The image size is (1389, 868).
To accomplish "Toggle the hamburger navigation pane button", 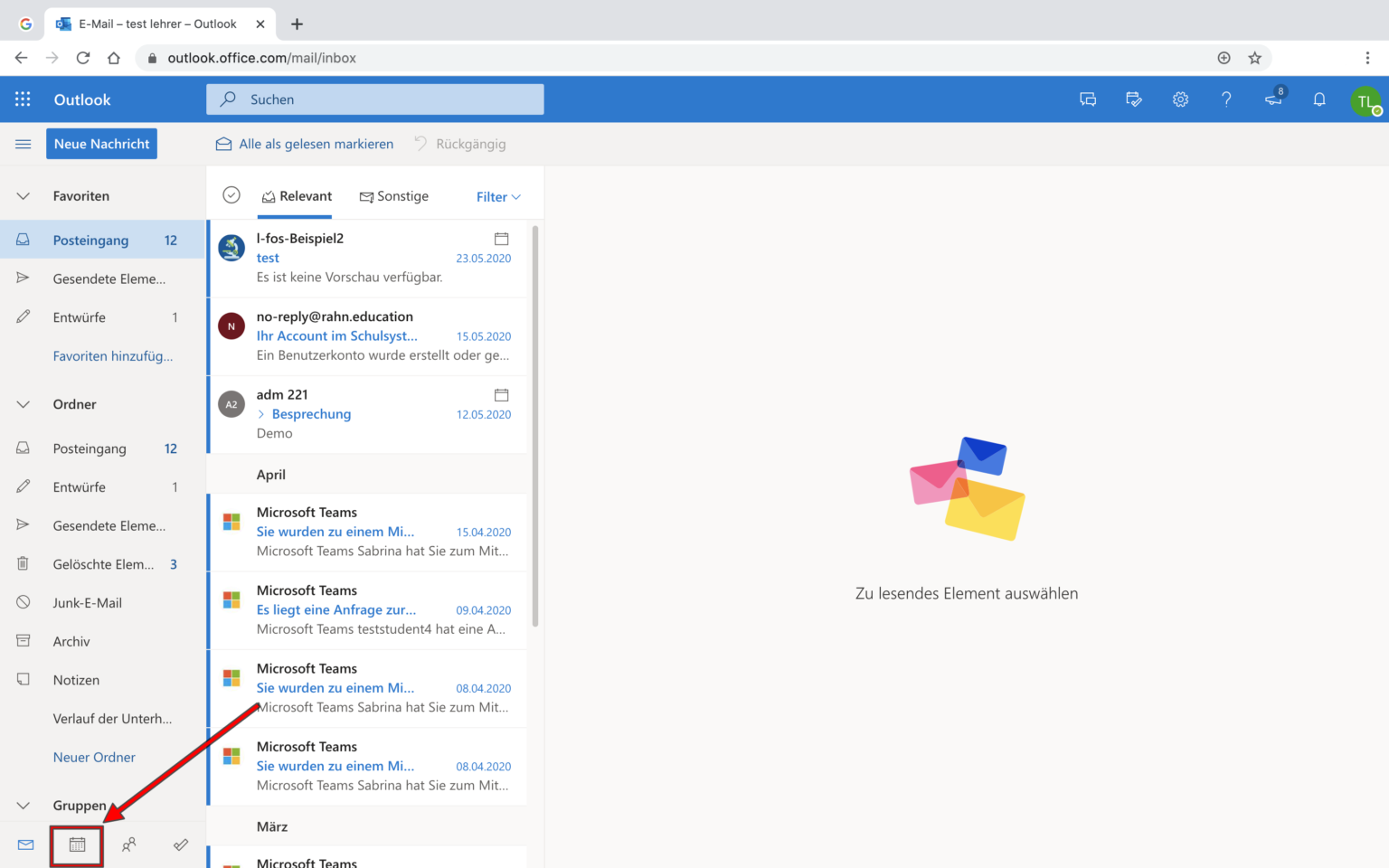I will (x=24, y=144).
